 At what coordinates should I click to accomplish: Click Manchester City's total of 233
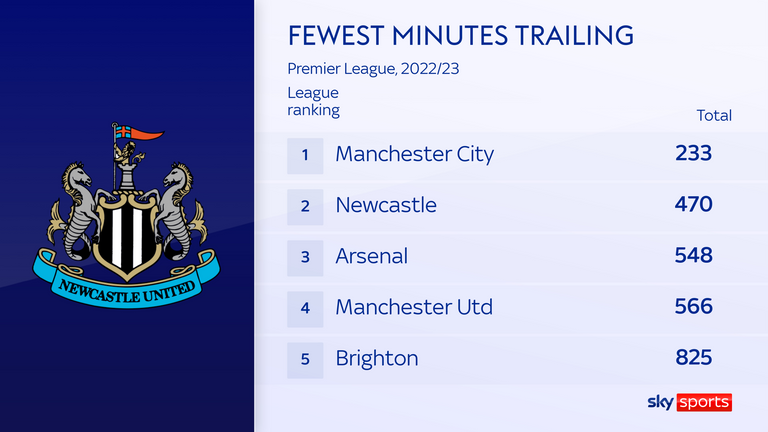point(694,153)
